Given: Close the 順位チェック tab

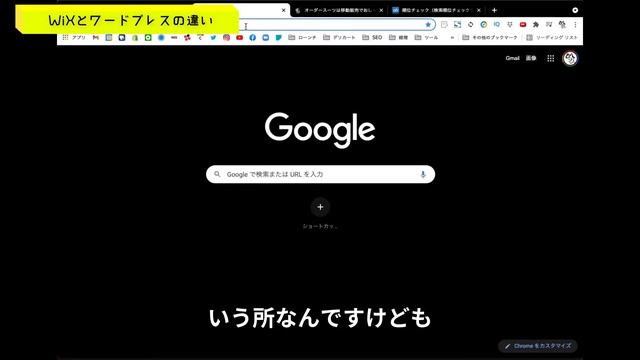Looking at the screenshot, I should (x=479, y=10).
